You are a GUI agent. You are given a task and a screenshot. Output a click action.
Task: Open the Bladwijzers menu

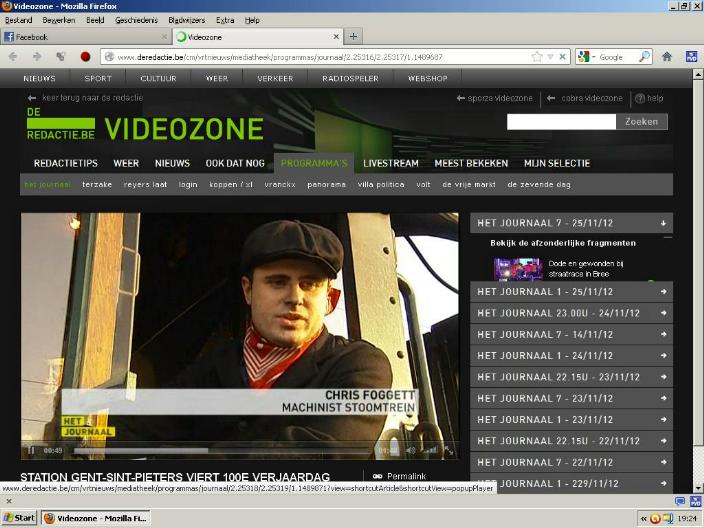tap(187, 20)
